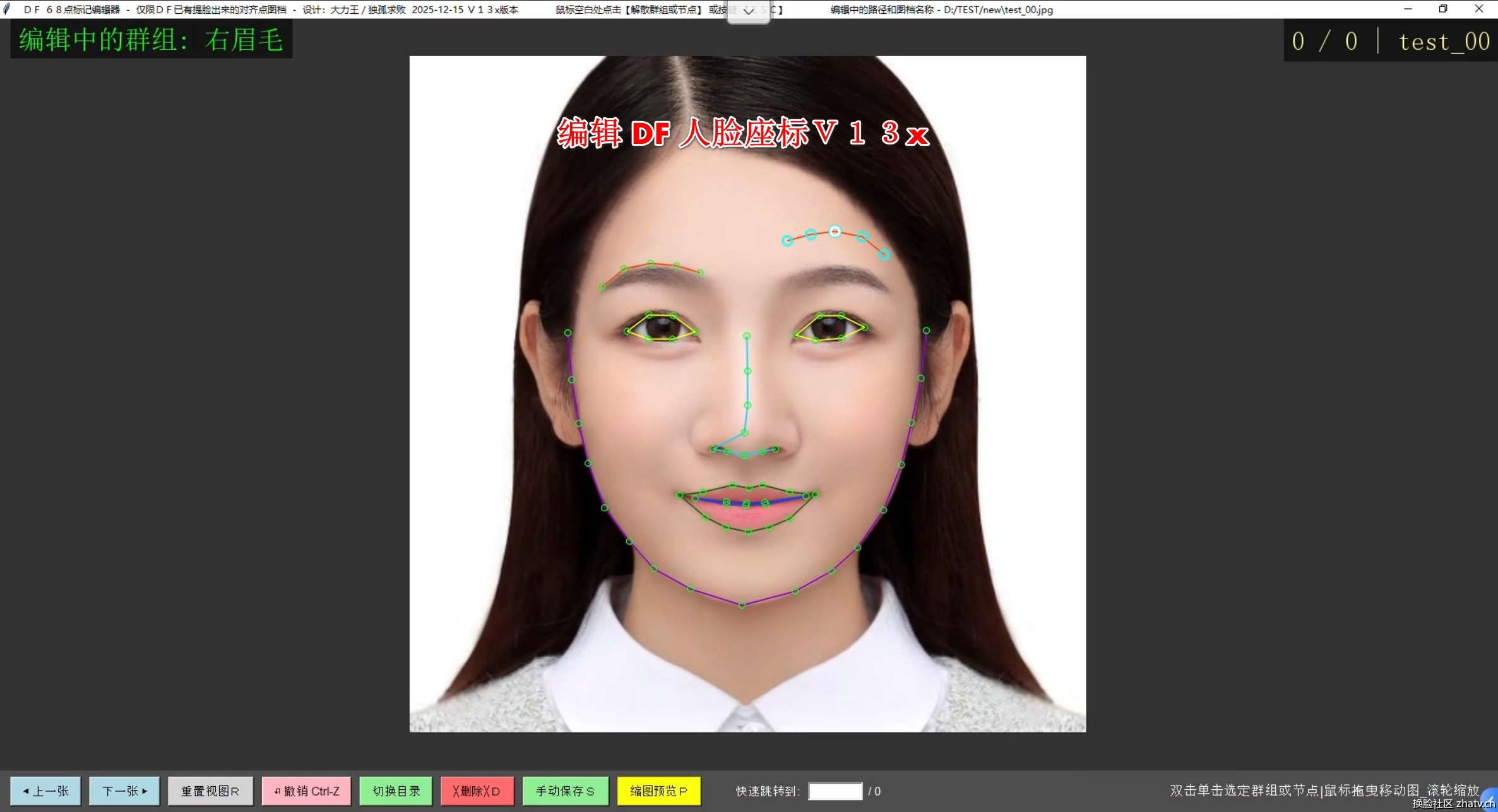Screen dimensions: 1498x812
Task: Switch folder using 切换目录 button
Action: [396, 791]
